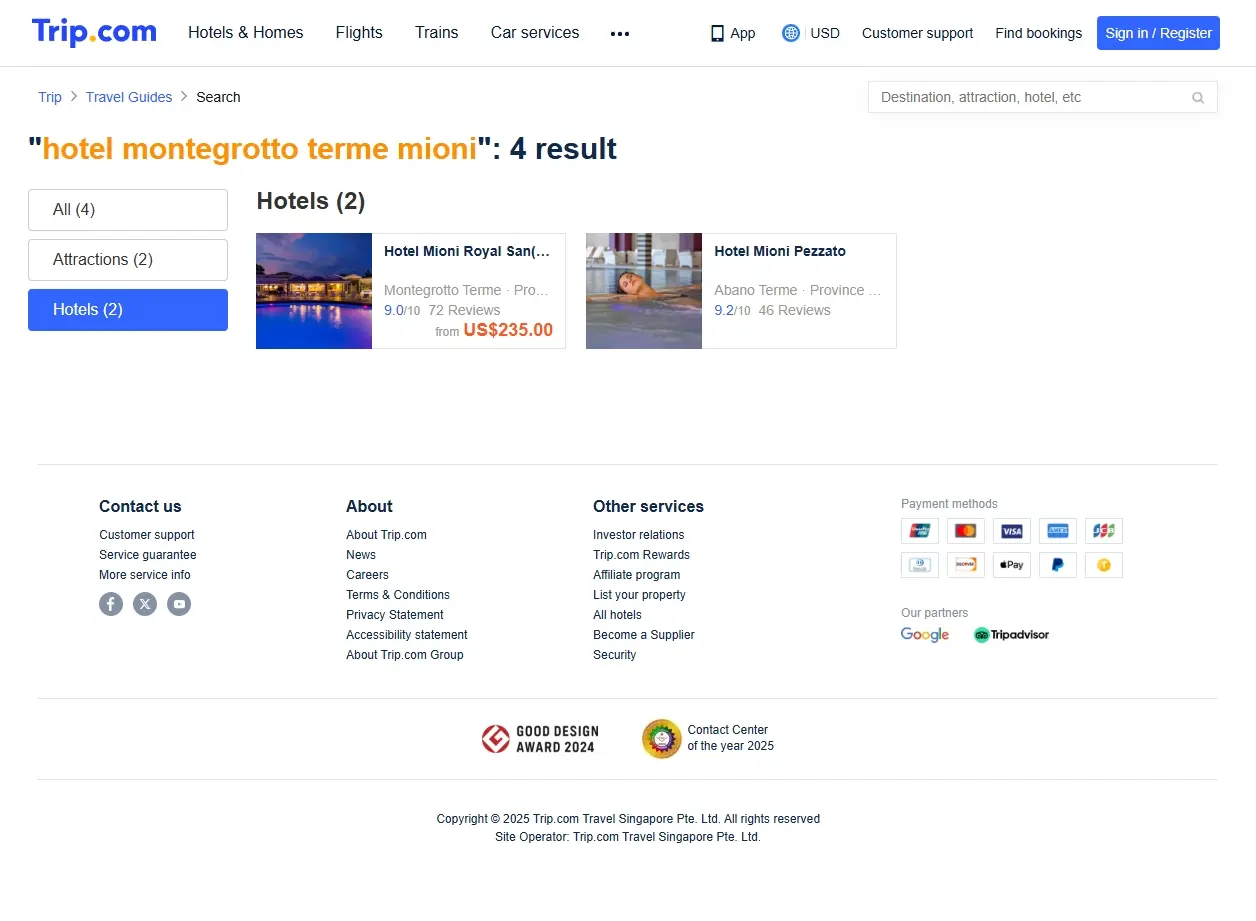The image size is (1256, 921).
Task: Select the Attractions (2) filter tab
Action: [128, 260]
